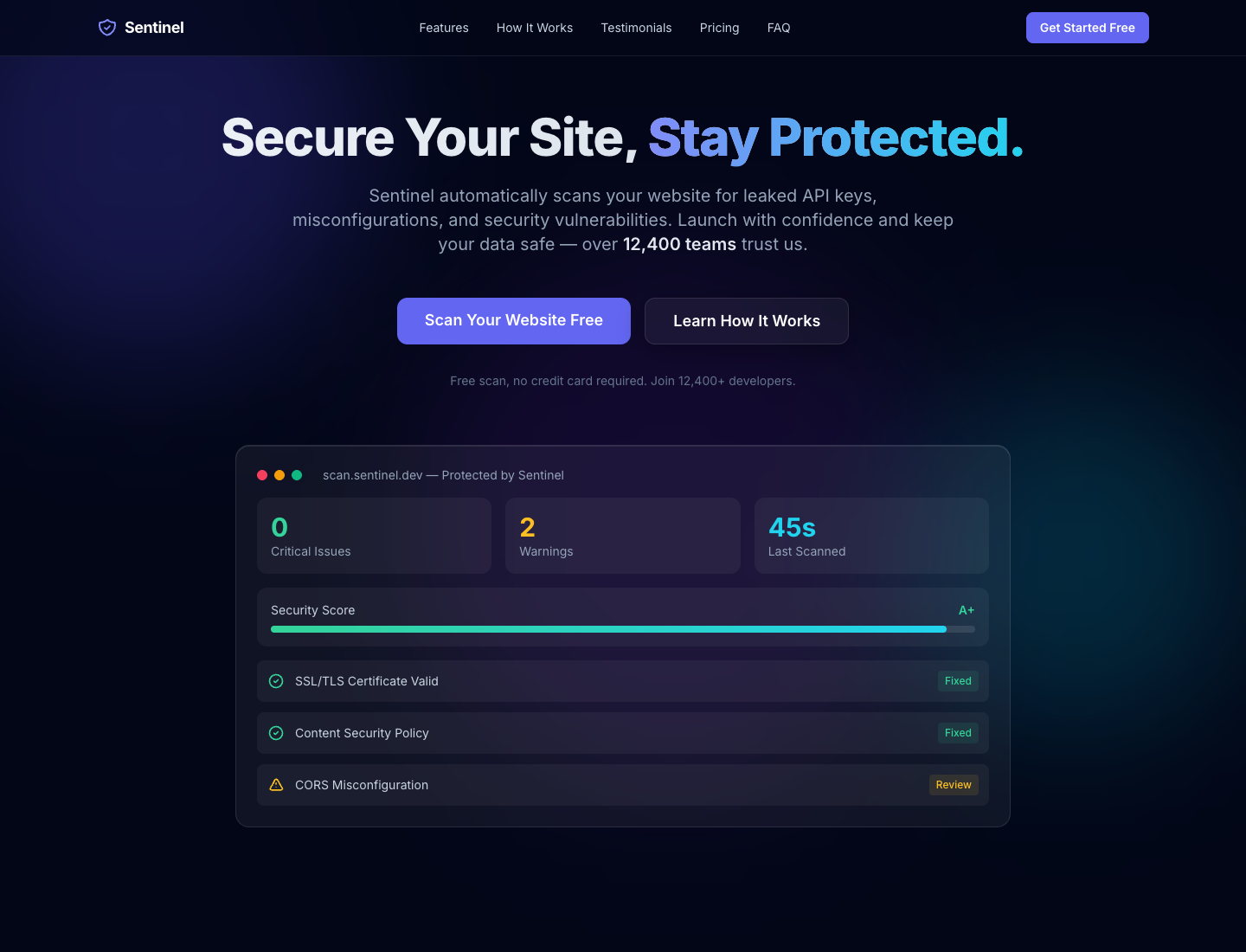The width and height of the screenshot is (1246, 952).
Task: Click Scan Your Website Free button
Action: (x=514, y=321)
